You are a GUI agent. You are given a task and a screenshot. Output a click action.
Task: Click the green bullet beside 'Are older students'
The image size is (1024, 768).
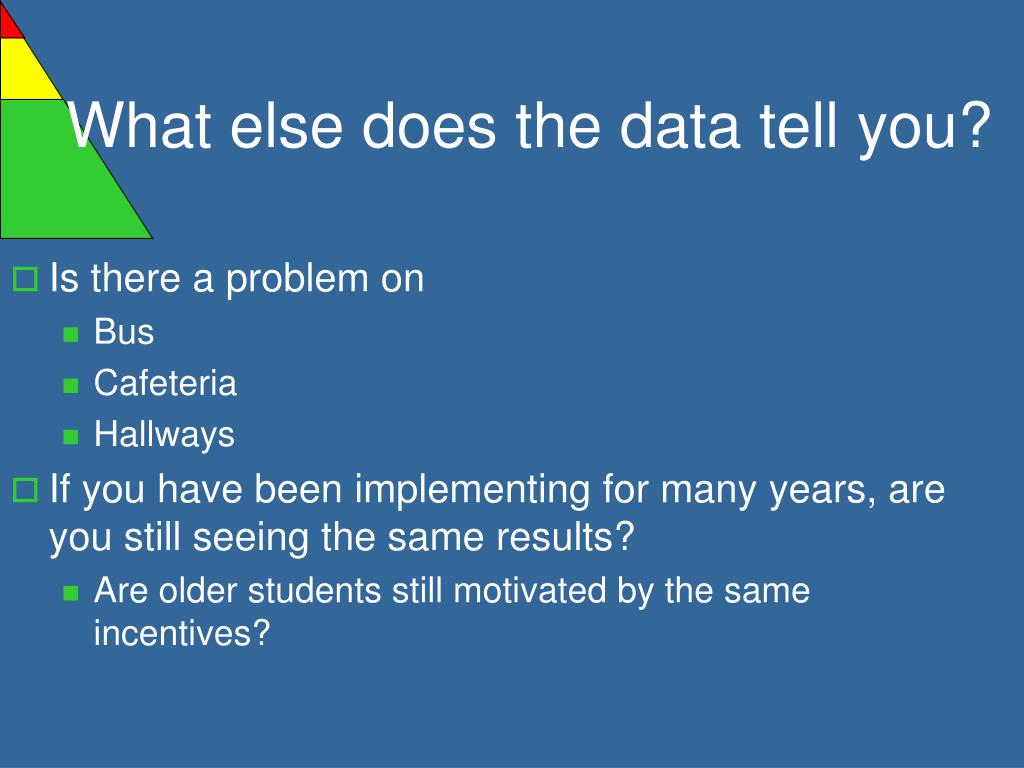(71, 593)
